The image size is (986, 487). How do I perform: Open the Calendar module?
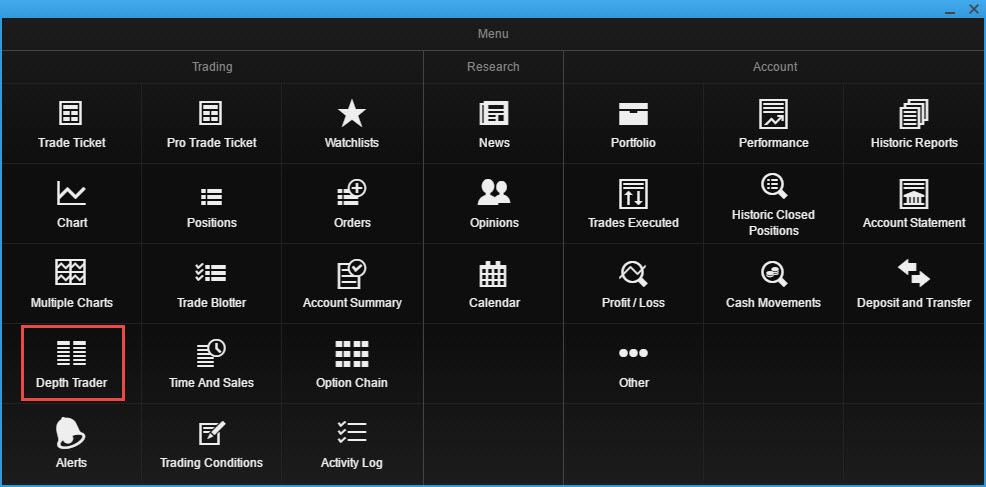coord(494,284)
